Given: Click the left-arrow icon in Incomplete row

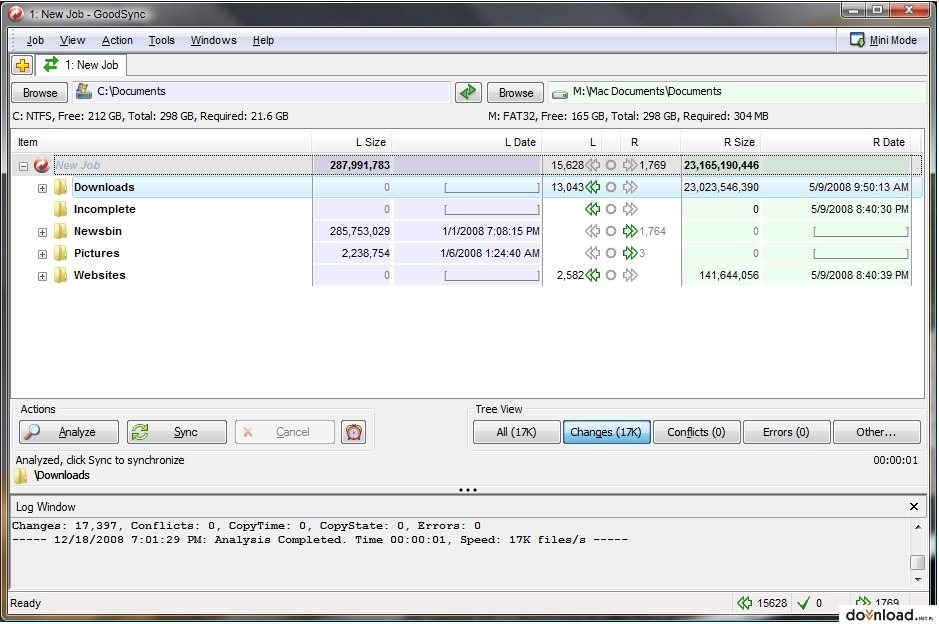Looking at the screenshot, I should pyautogui.click(x=592, y=209).
